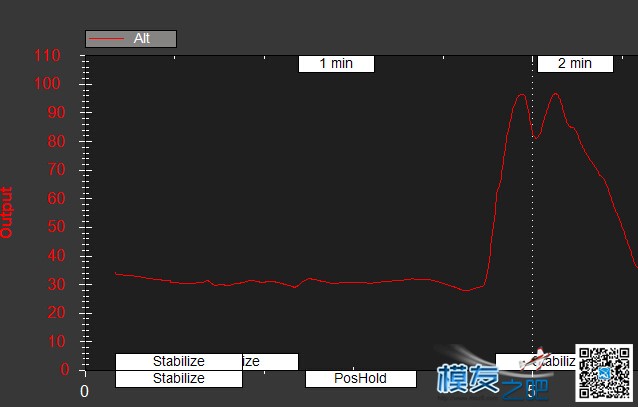The width and height of the screenshot is (638, 407).
Task: Click the 40 value on the Y axis
Action: (x=56, y=256)
